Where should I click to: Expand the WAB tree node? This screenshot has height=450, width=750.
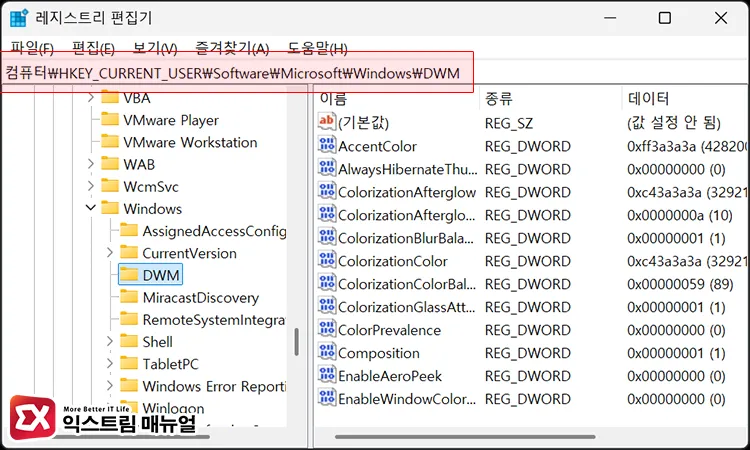point(91,164)
